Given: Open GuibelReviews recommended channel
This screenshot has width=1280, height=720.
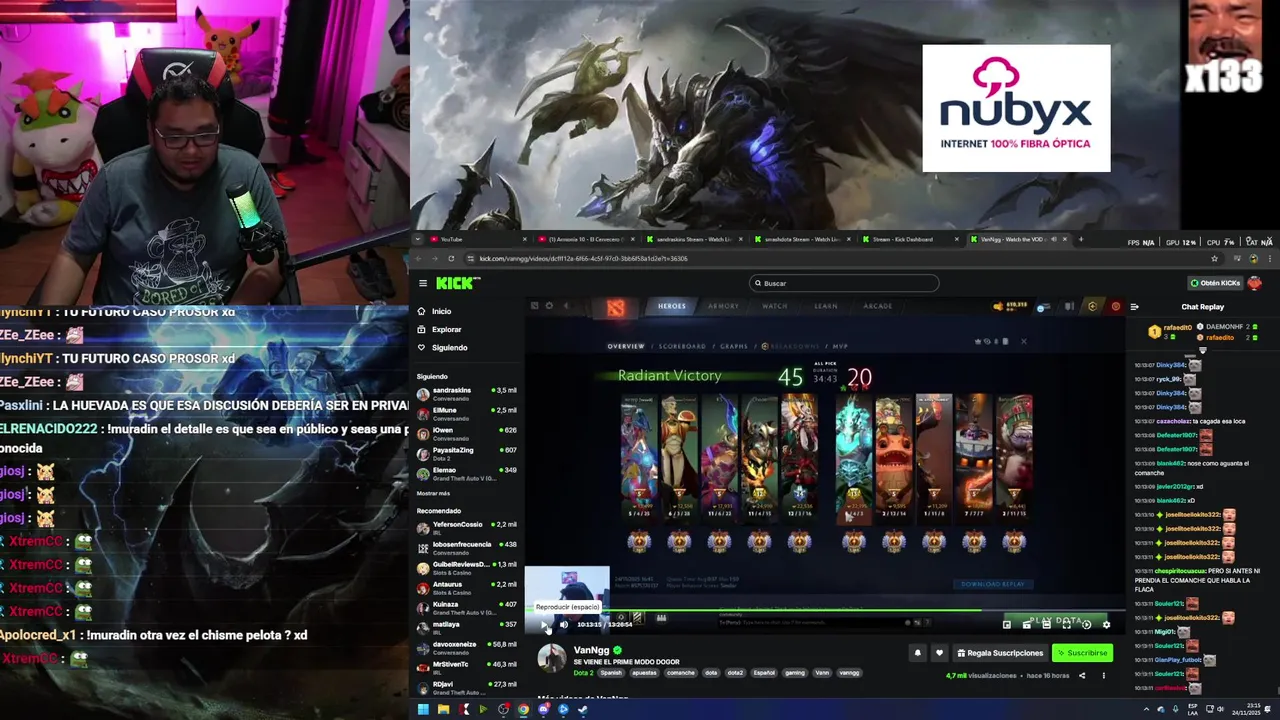Looking at the screenshot, I should coord(466,567).
